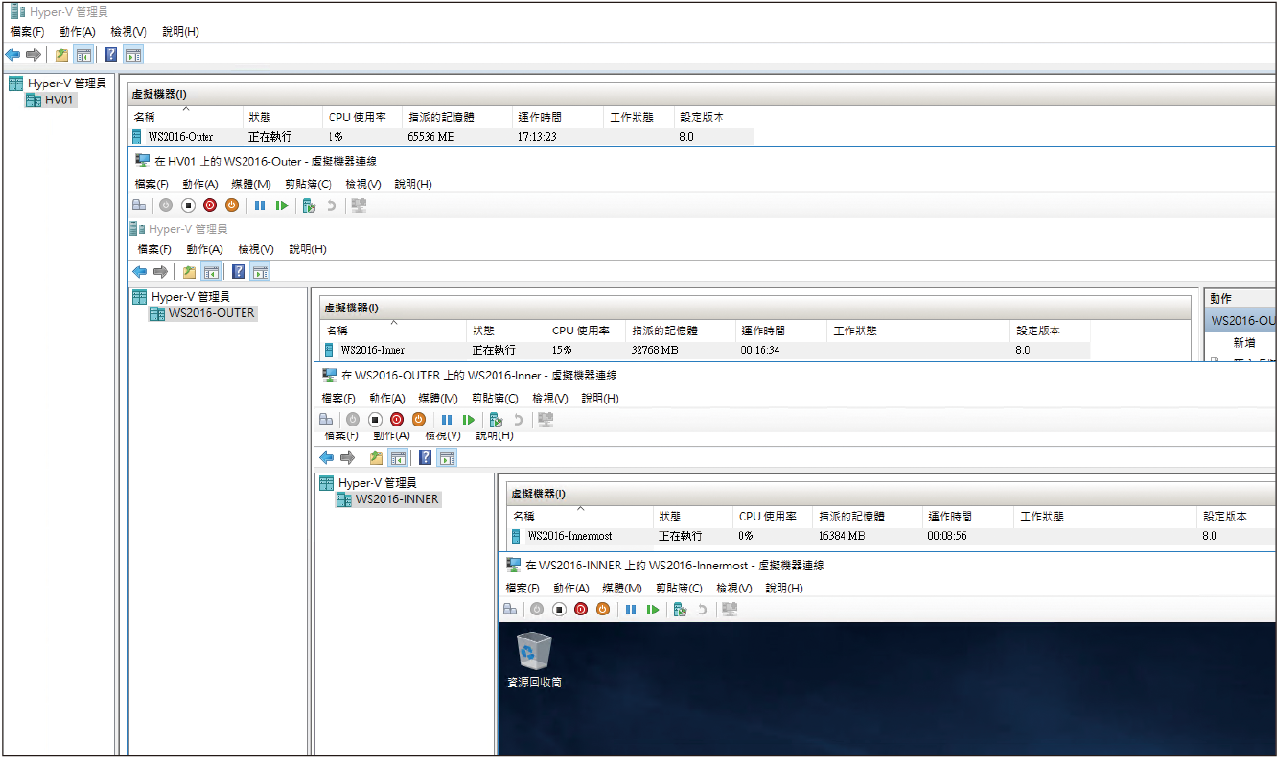Open 檢視(V) menu in WS2016-Inner connection

[550, 398]
